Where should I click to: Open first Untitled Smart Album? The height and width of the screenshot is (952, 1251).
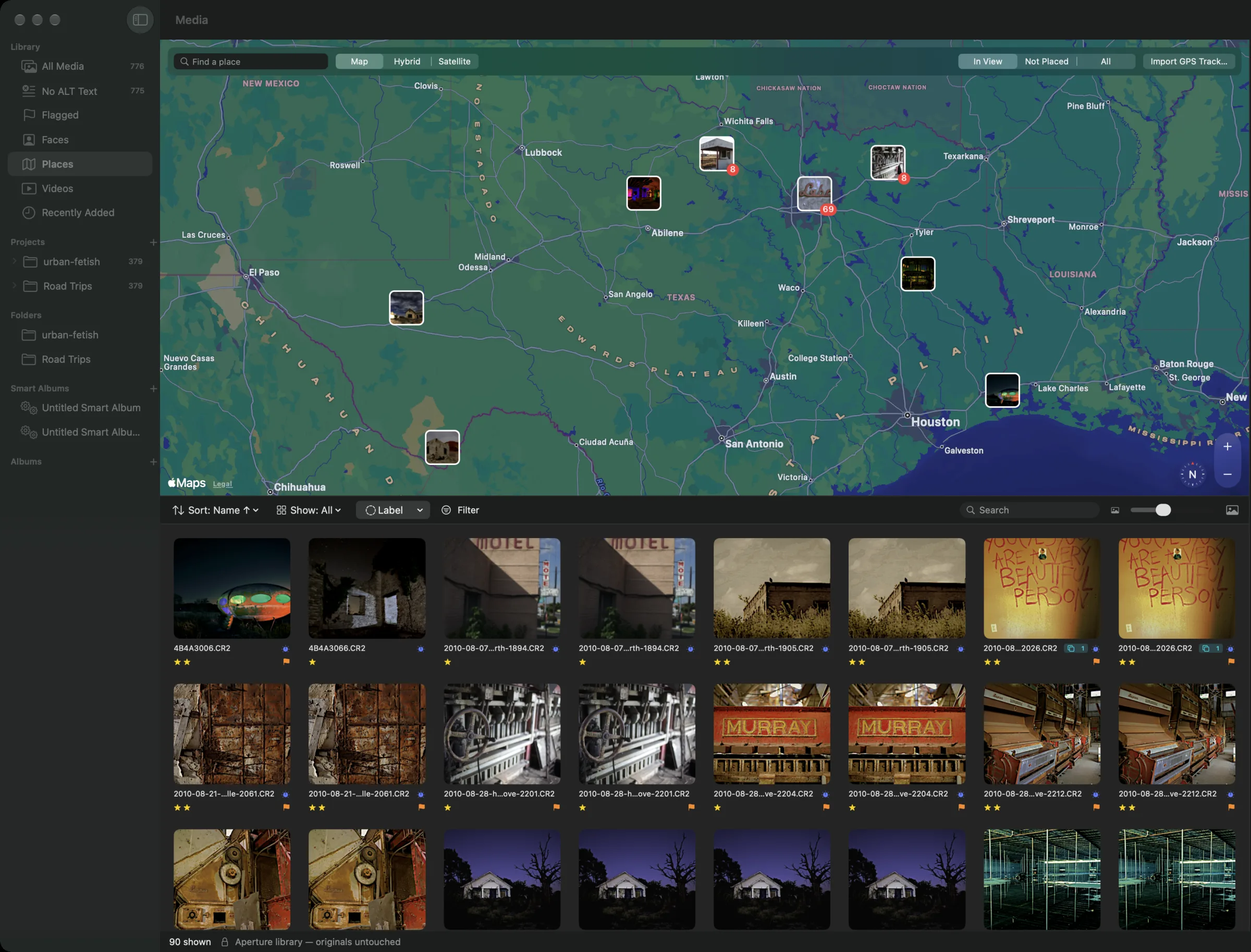[x=80, y=407]
